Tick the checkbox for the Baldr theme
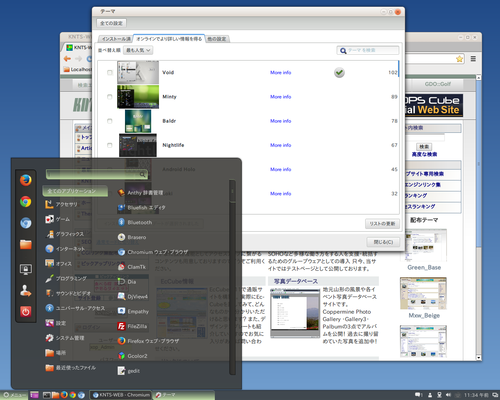500x400 pixels. 110,121
